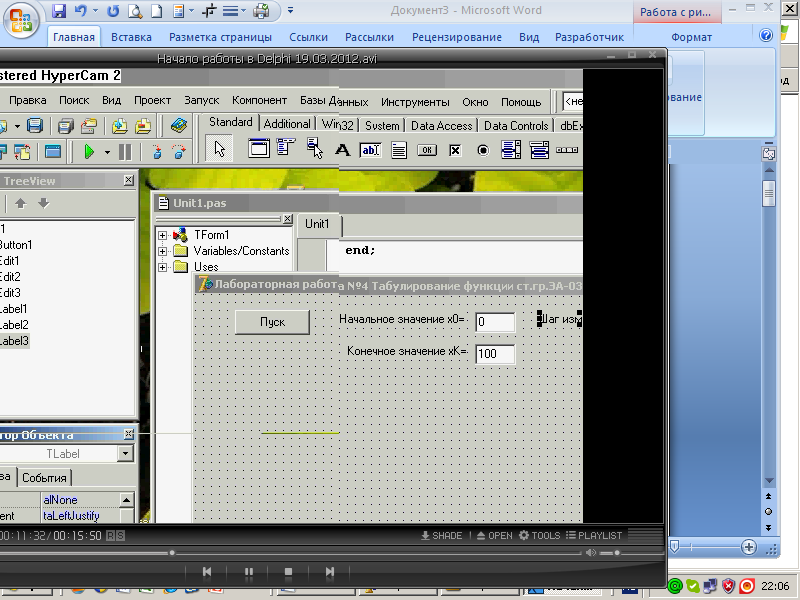Image resolution: width=800 pixels, height=600 pixels.
Task: Click OPEN in the video player
Action: click(x=494, y=535)
